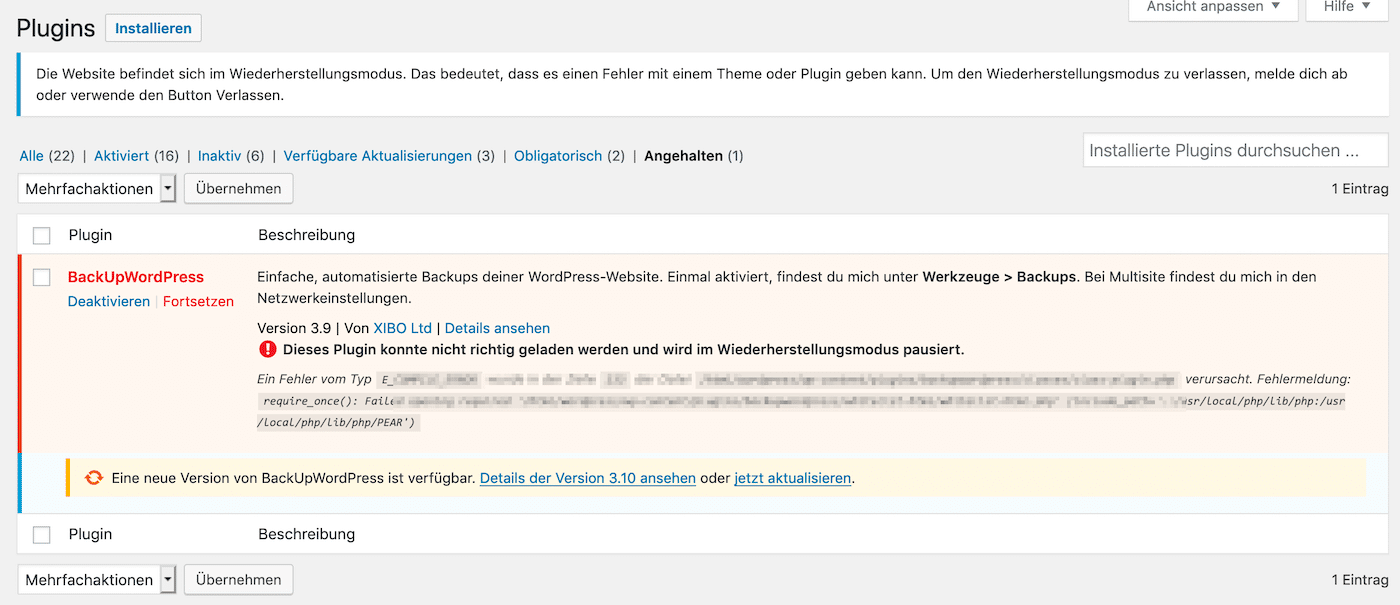
Task: Click the top Übernehmen button
Action: (x=238, y=188)
